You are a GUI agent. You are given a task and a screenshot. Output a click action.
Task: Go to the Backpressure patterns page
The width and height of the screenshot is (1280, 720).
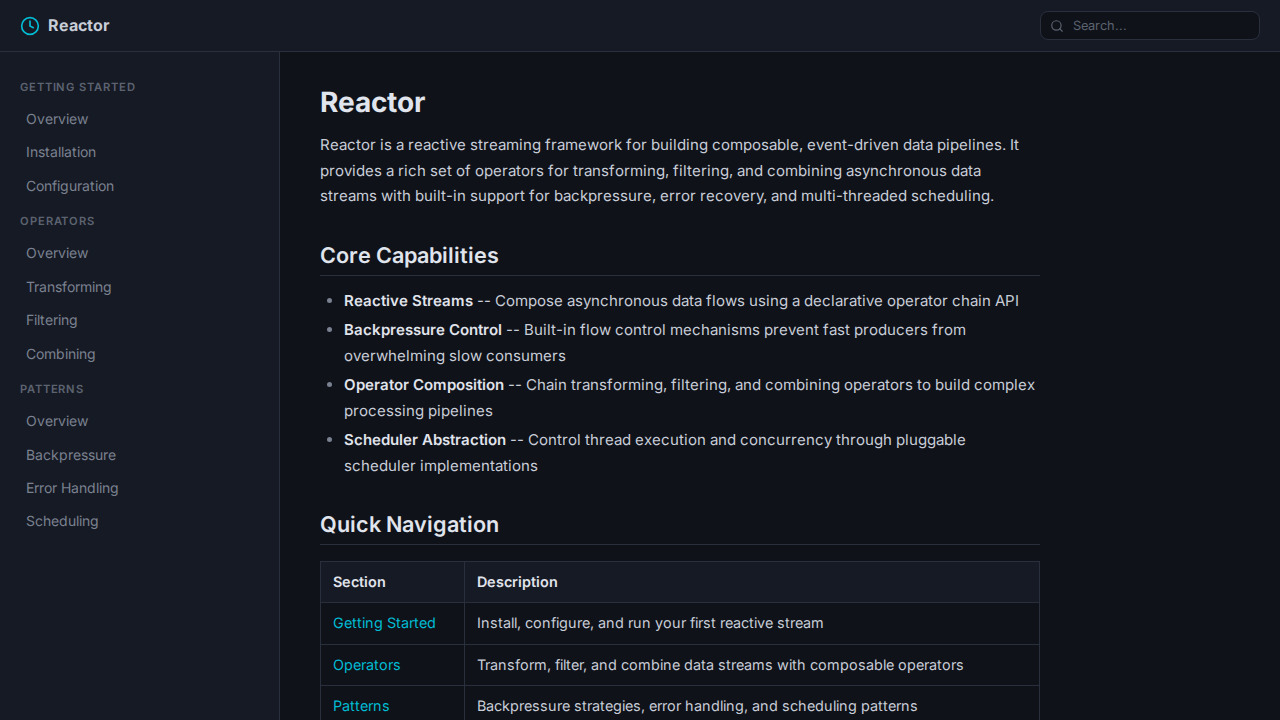click(x=71, y=455)
